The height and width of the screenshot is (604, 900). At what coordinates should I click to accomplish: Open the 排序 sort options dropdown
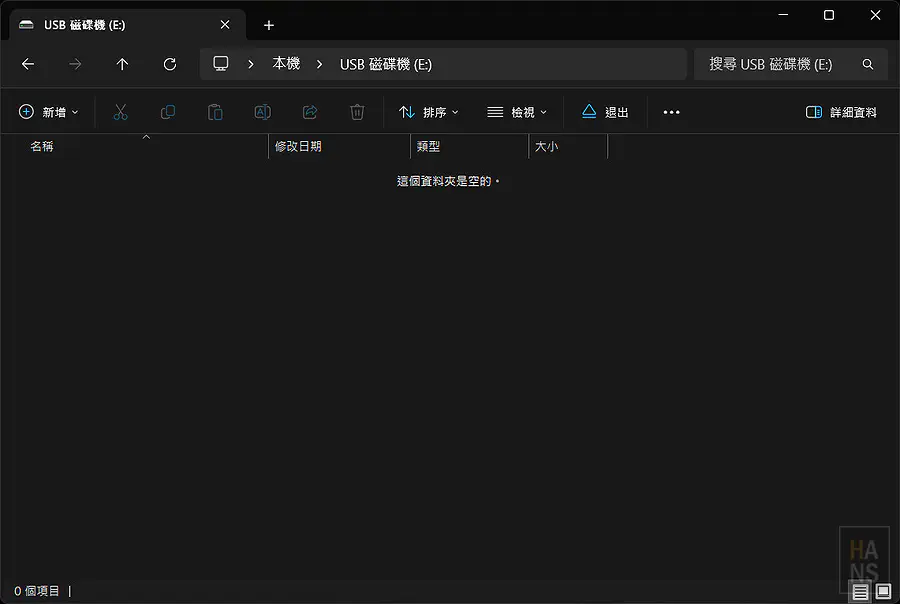tap(428, 112)
